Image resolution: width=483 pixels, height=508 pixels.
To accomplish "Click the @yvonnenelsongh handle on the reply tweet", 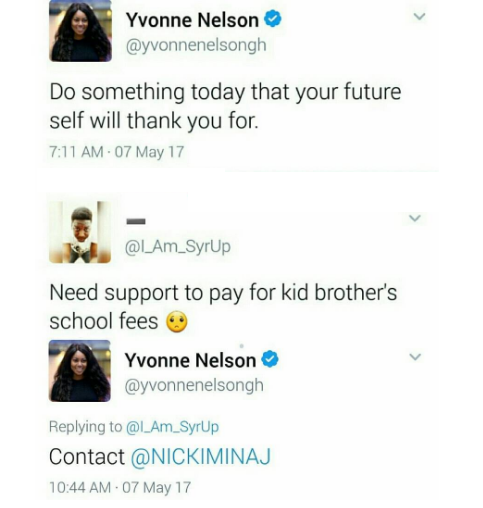I will [194, 385].
